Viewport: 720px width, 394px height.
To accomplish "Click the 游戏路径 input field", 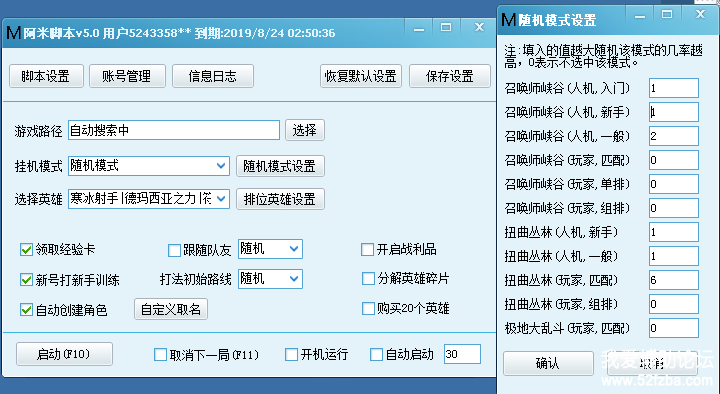I will 174,130.
